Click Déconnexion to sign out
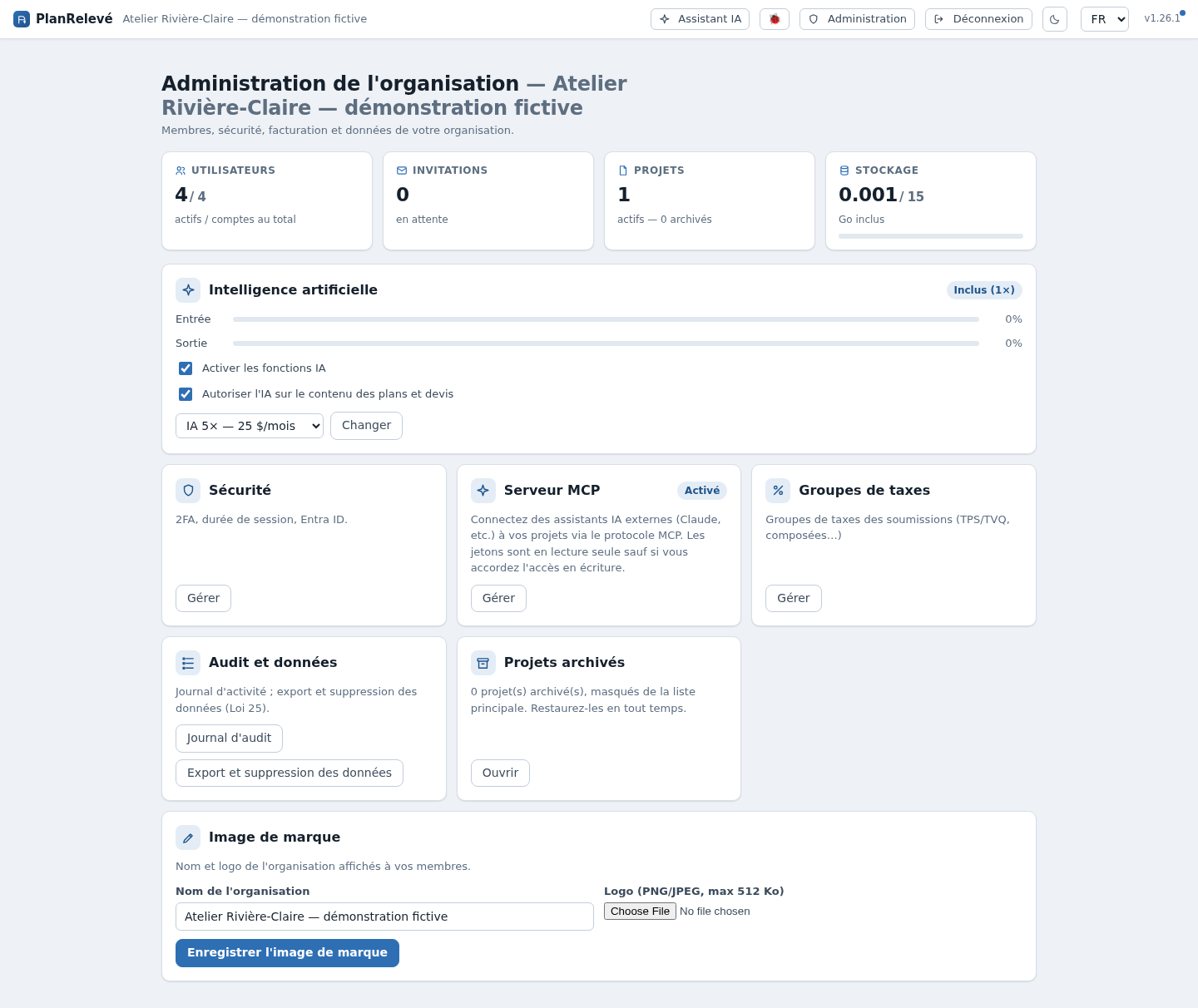 pyautogui.click(x=978, y=19)
